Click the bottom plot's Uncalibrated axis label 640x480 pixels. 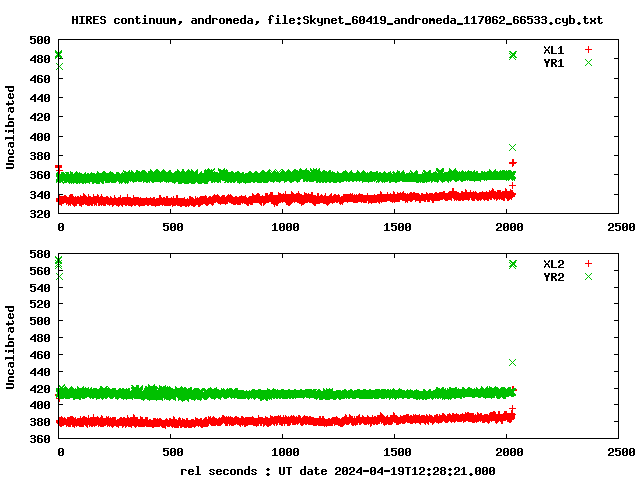click(x=10, y=347)
